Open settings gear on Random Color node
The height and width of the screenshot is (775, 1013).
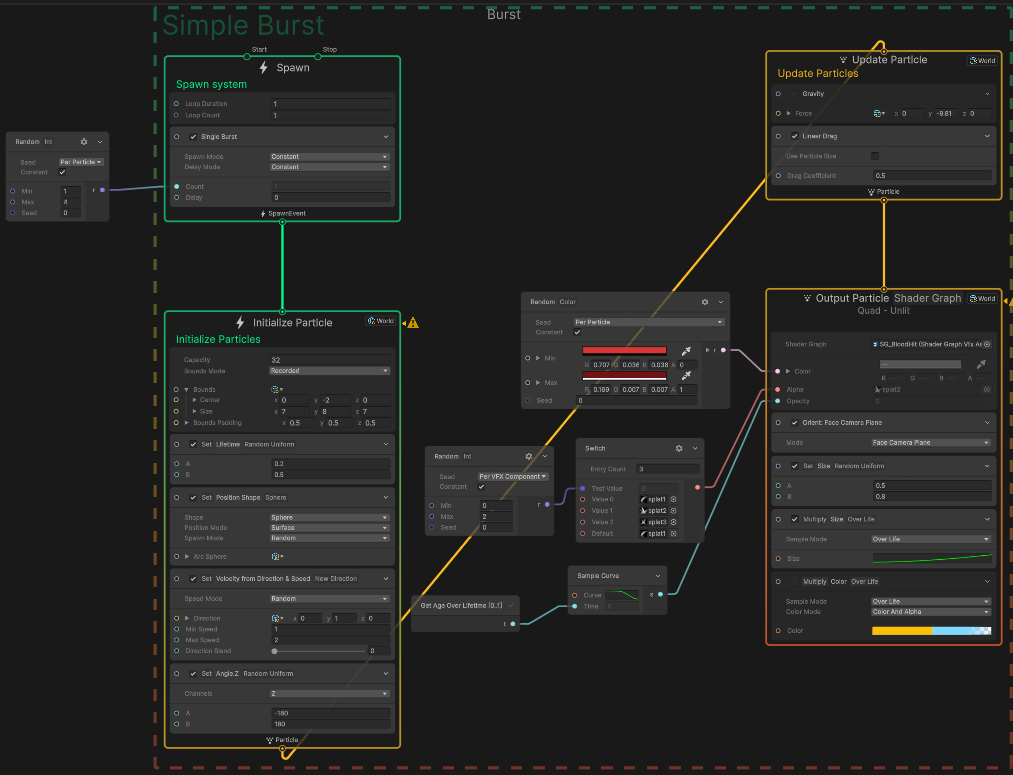click(x=705, y=301)
